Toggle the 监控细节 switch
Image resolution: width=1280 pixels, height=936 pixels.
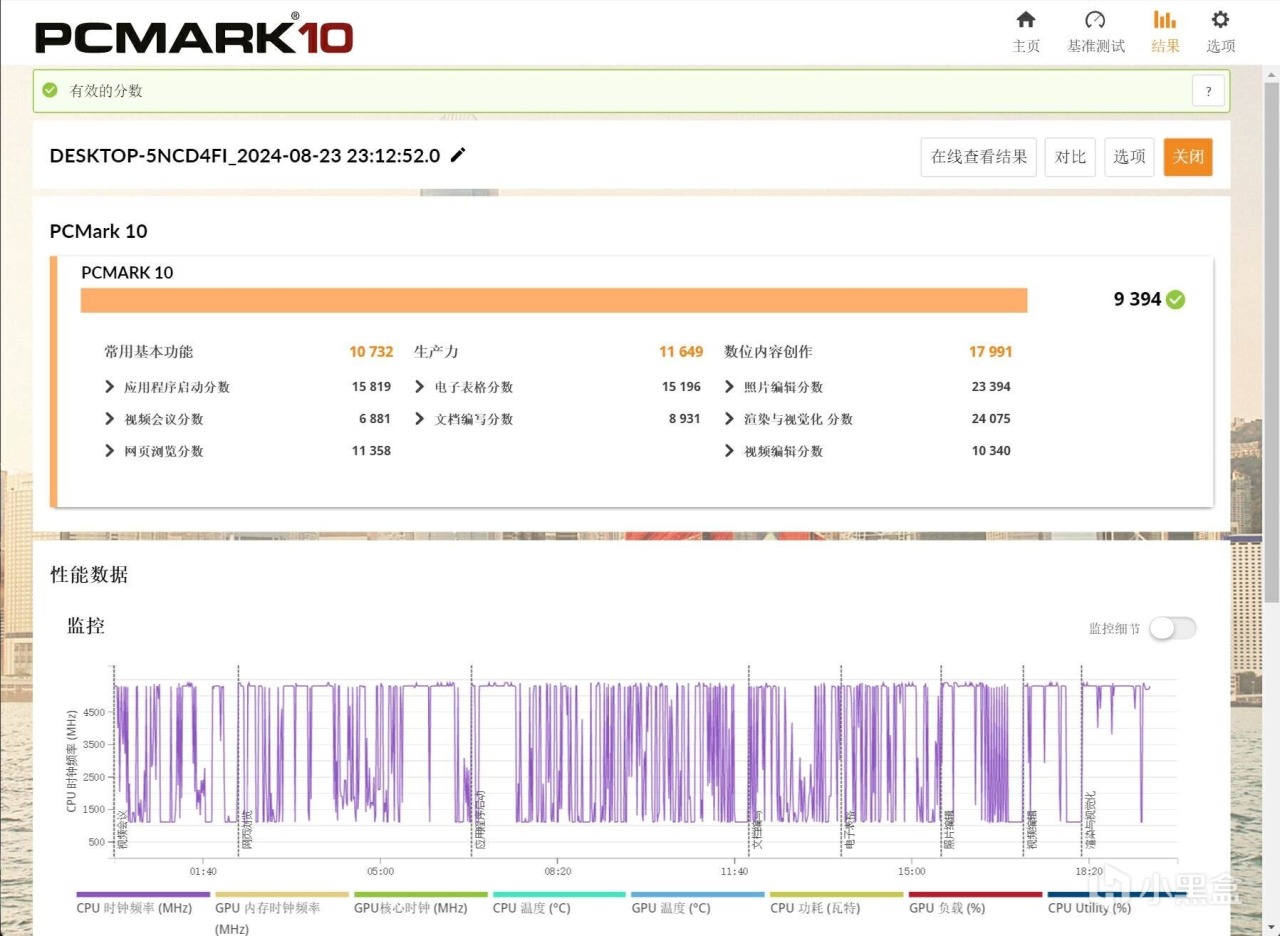(1172, 628)
